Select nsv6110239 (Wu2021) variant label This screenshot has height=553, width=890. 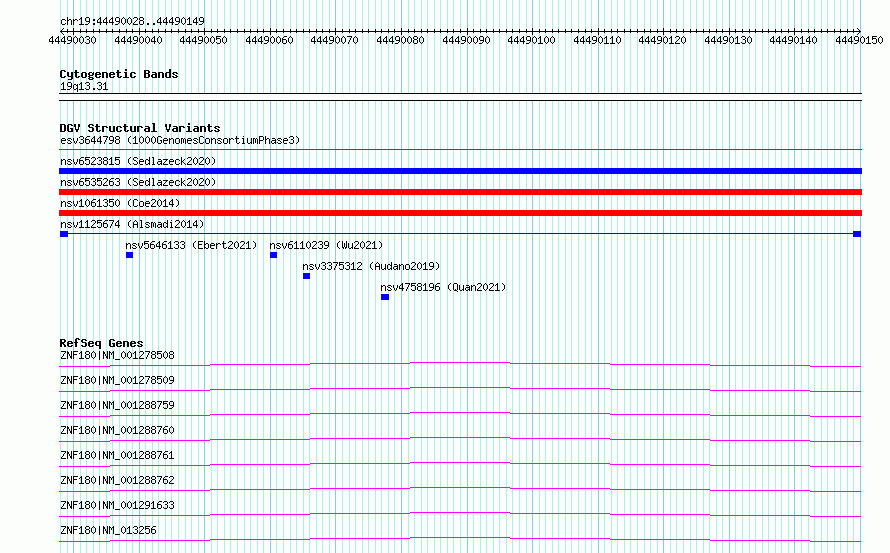click(x=326, y=245)
